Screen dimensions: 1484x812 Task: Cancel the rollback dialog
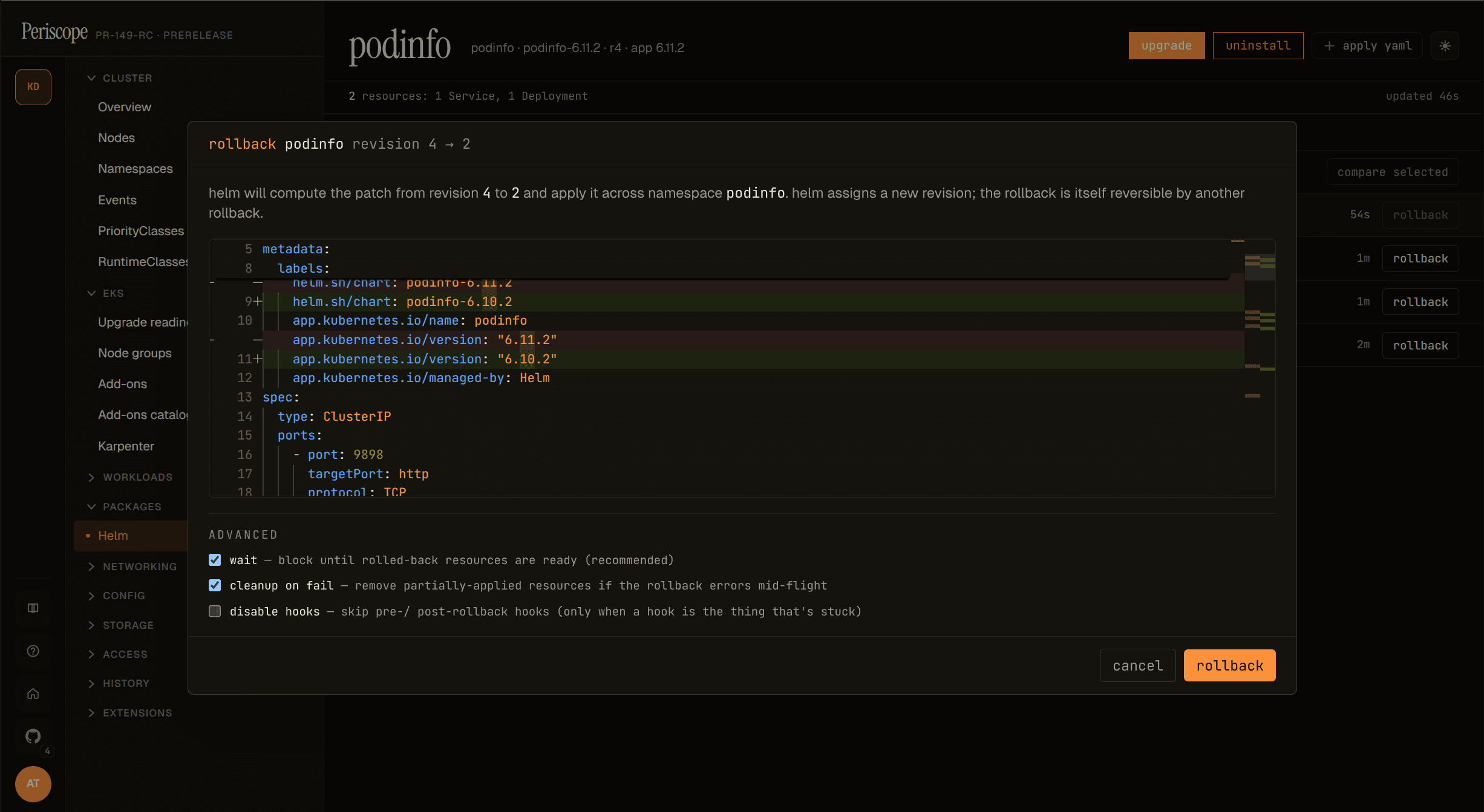1137,666
